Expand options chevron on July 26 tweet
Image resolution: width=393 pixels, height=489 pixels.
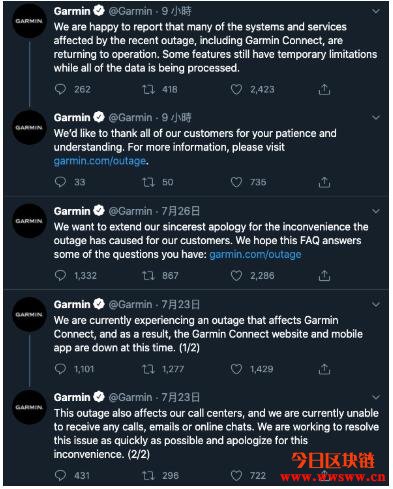(376, 211)
